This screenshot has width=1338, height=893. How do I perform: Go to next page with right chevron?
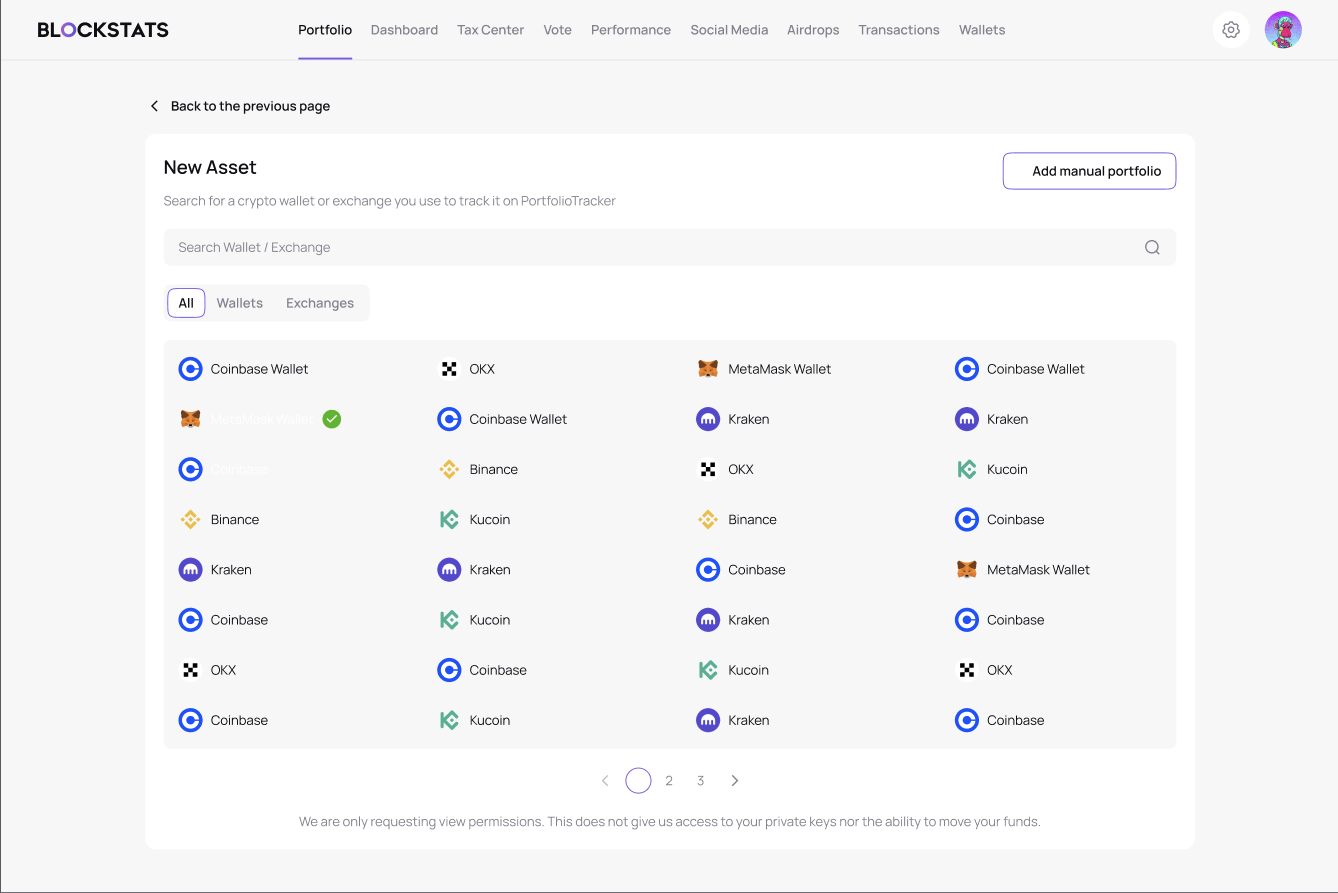(735, 781)
